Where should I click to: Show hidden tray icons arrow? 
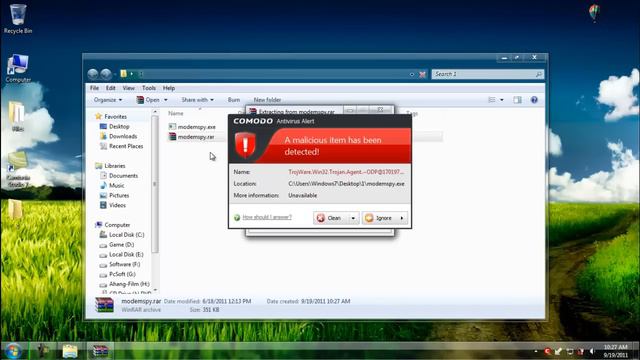[536, 351]
